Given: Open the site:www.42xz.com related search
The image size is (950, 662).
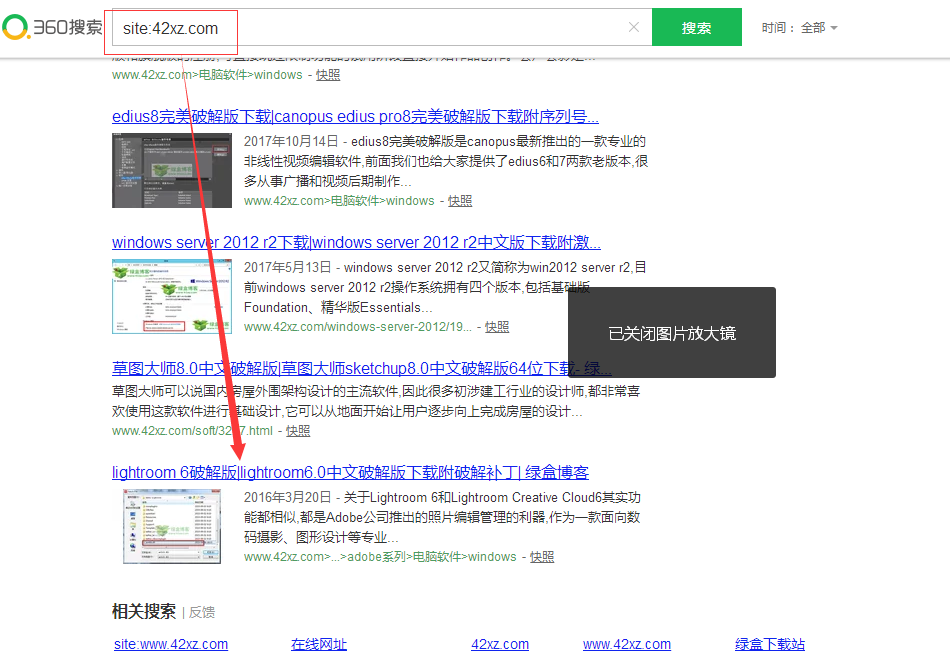Looking at the screenshot, I should tap(170, 644).
